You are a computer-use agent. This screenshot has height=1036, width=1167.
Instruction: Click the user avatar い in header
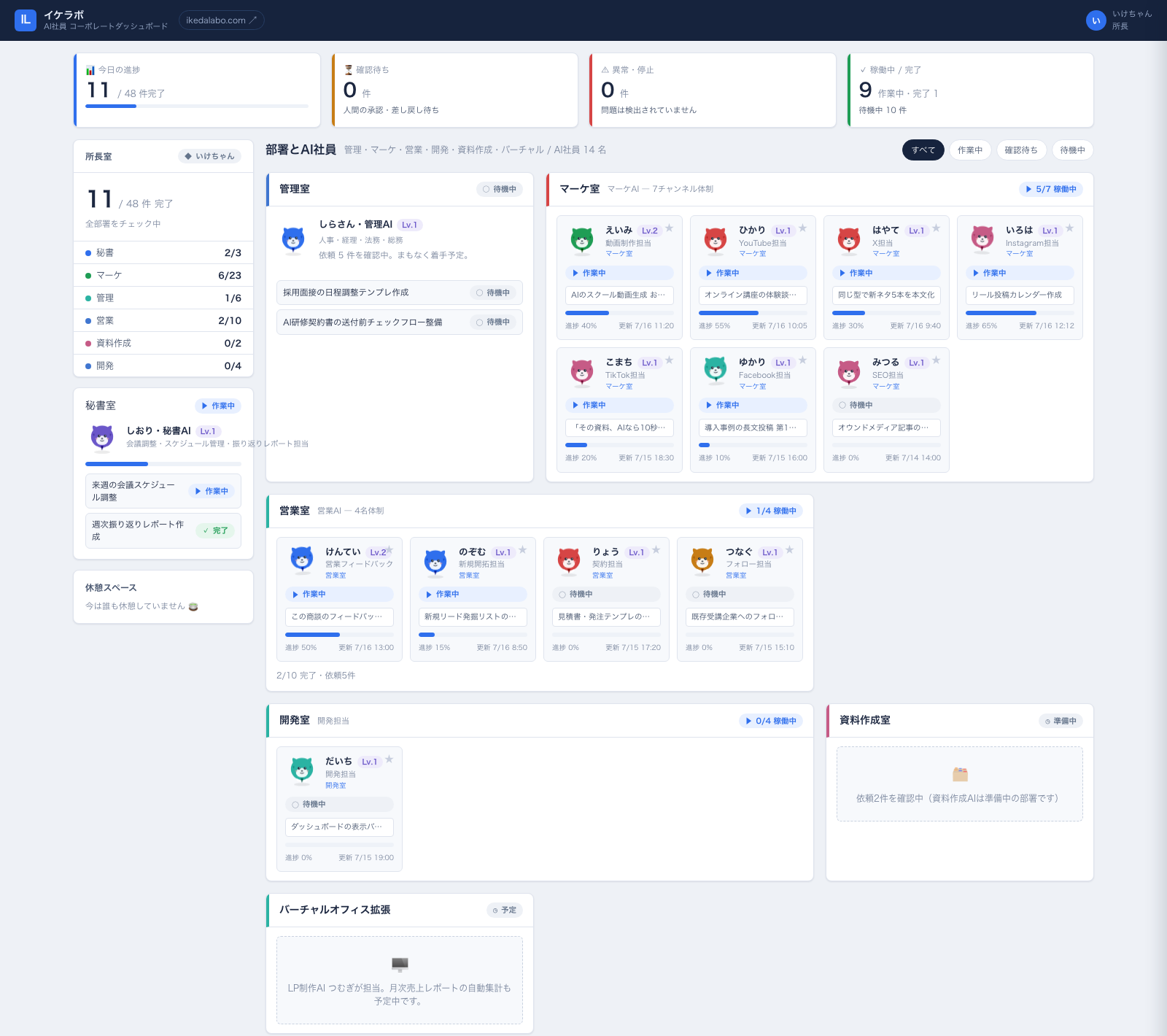click(x=1096, y=20)
